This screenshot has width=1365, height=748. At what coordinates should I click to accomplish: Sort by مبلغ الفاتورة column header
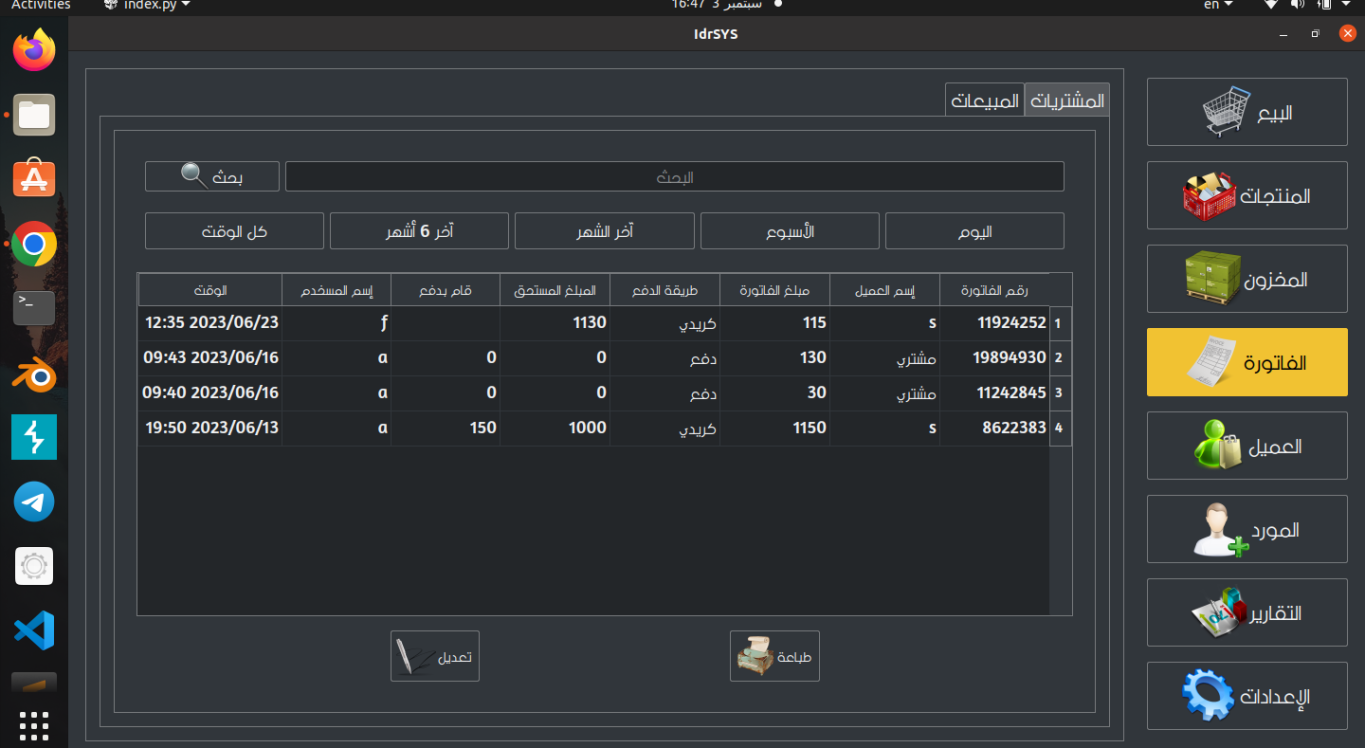tap(775, 291)
